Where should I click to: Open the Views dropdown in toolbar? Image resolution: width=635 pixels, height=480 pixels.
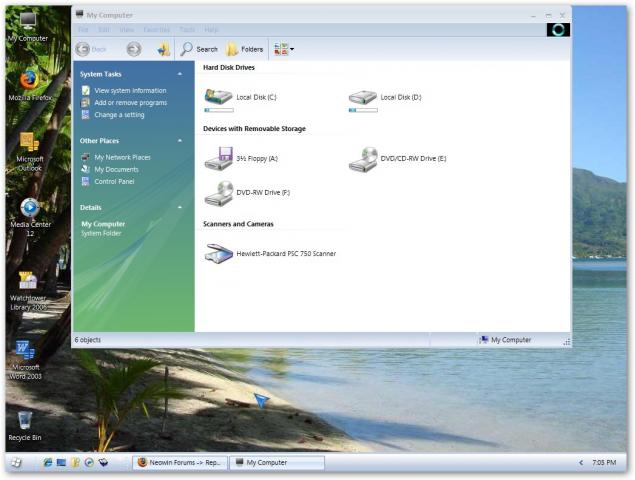tap(283, 49)
